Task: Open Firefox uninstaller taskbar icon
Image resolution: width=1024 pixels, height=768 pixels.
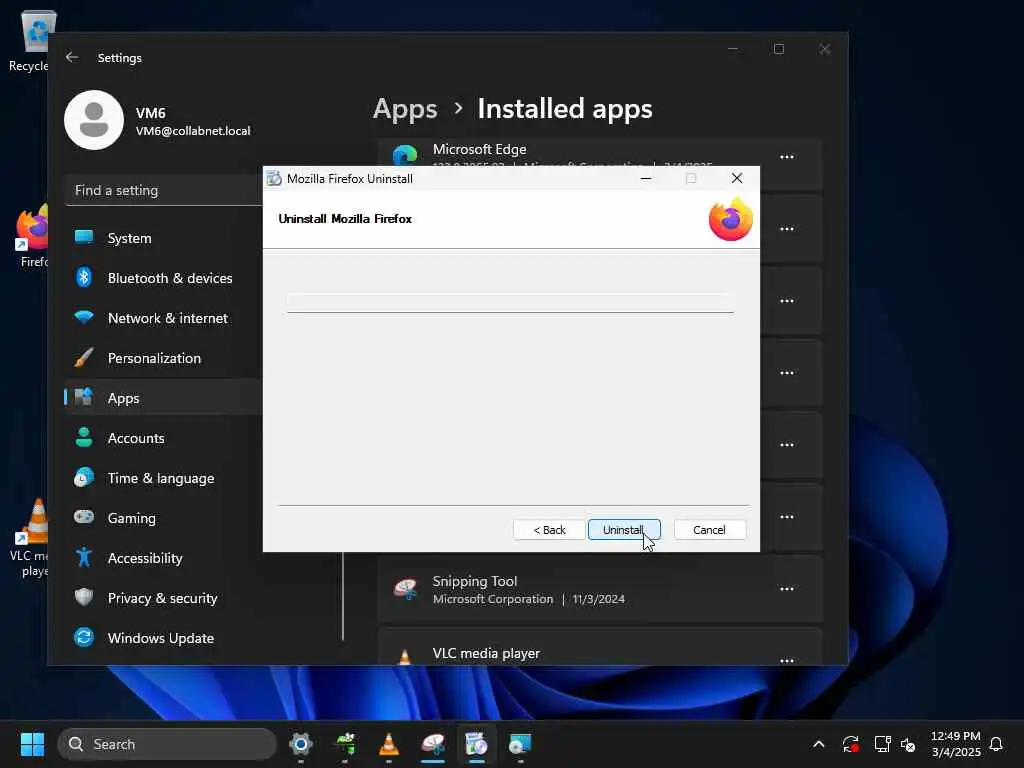Action: [477, 744]
